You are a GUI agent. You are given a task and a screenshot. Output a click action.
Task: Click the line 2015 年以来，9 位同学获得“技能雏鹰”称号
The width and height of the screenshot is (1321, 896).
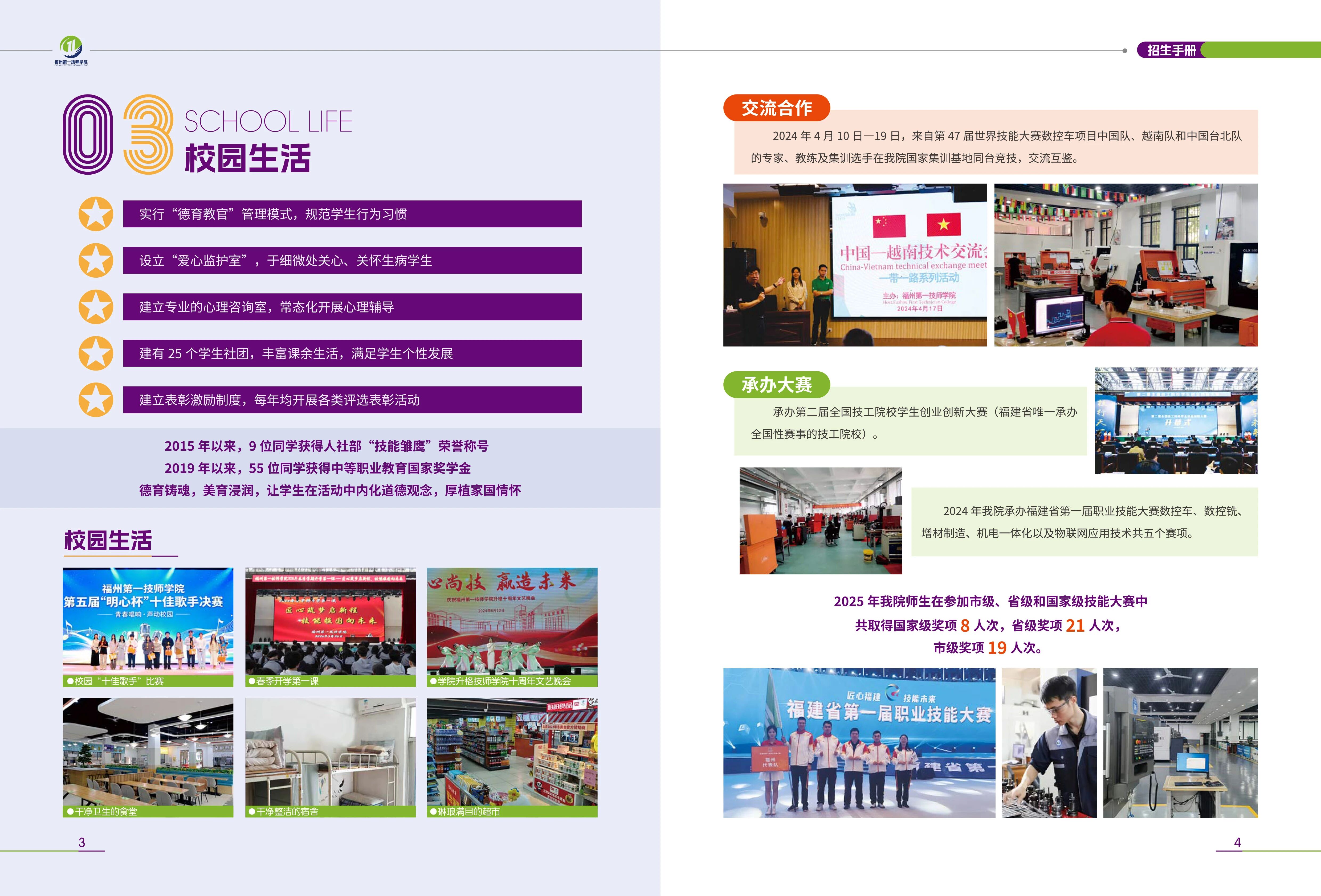point(327,446)
